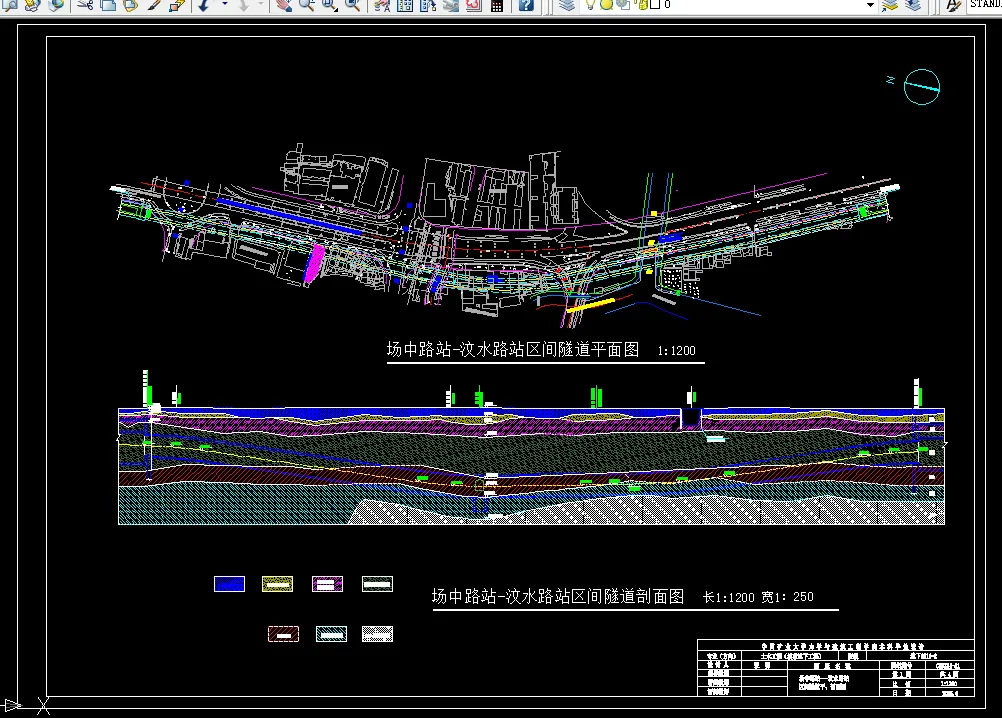Click the UCS origin icon in corner
The width and height of the screenshot is (1002, 718).
click(x=27, y=705)
